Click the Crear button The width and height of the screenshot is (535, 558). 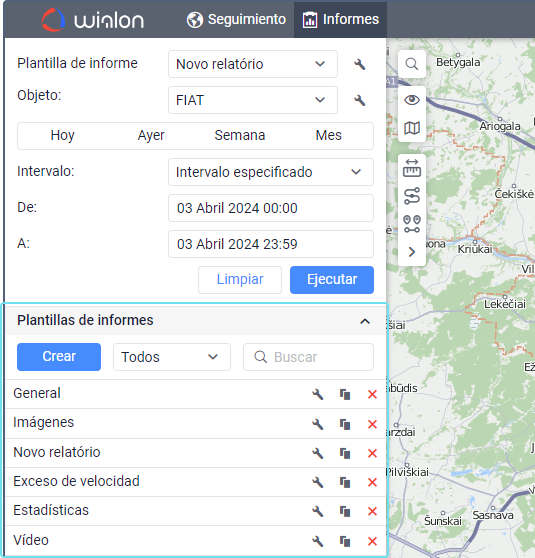point(59,357)
